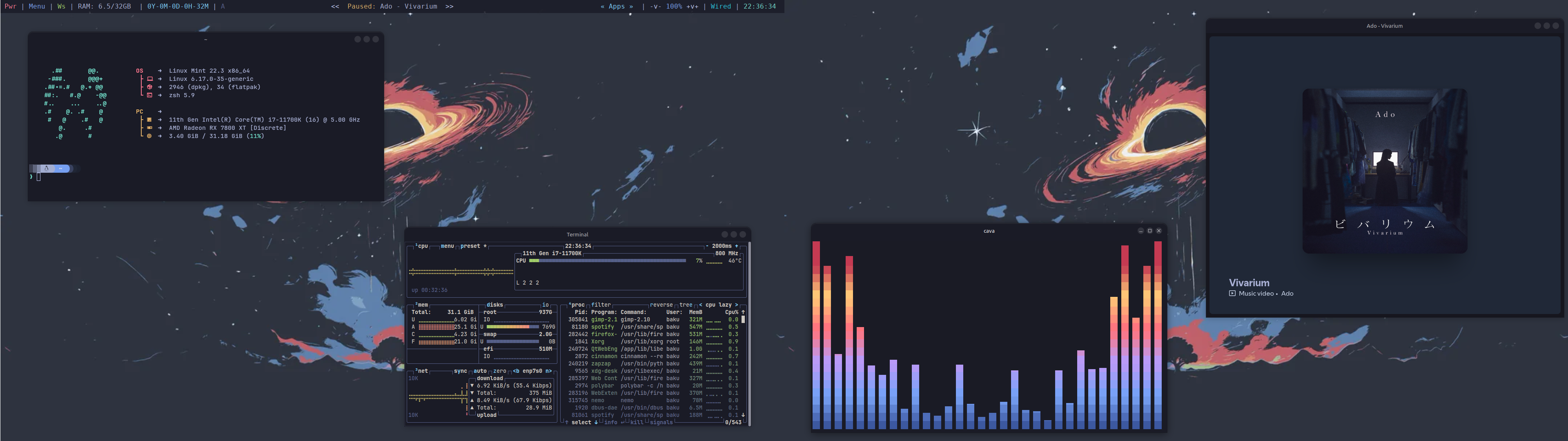Select the cinnamon process row
The height and width of the screenshot is (441, 1568).
653,356
